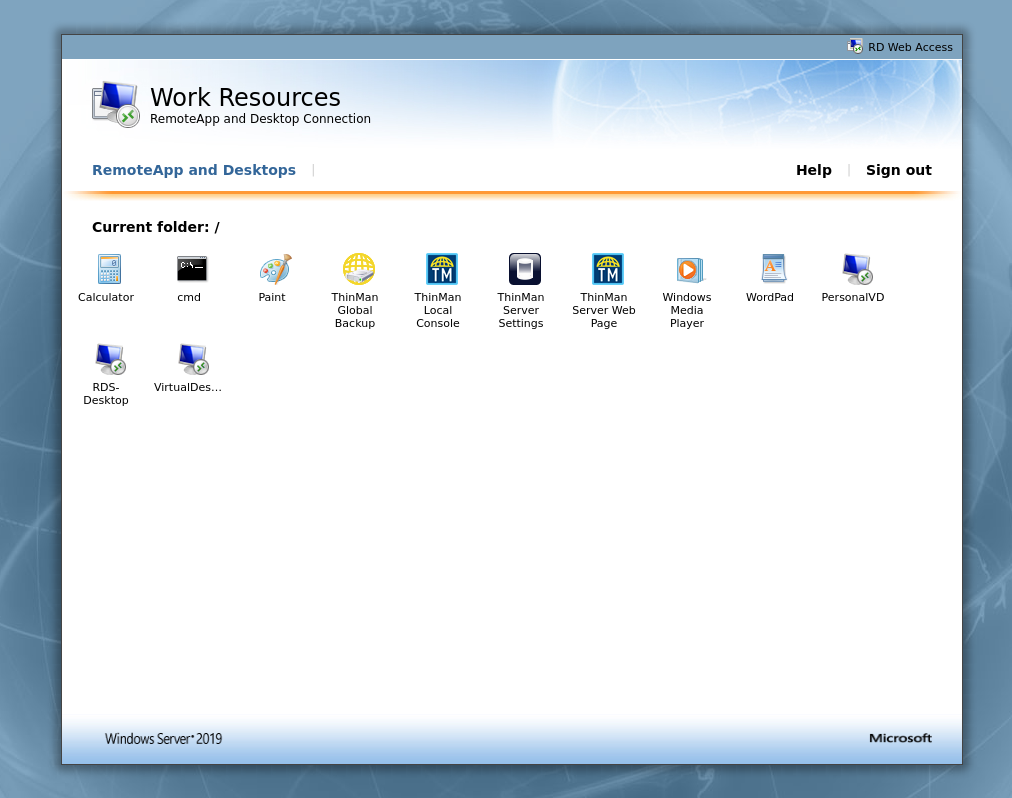Click the "RD Web Access" title text

pos(910,47)
